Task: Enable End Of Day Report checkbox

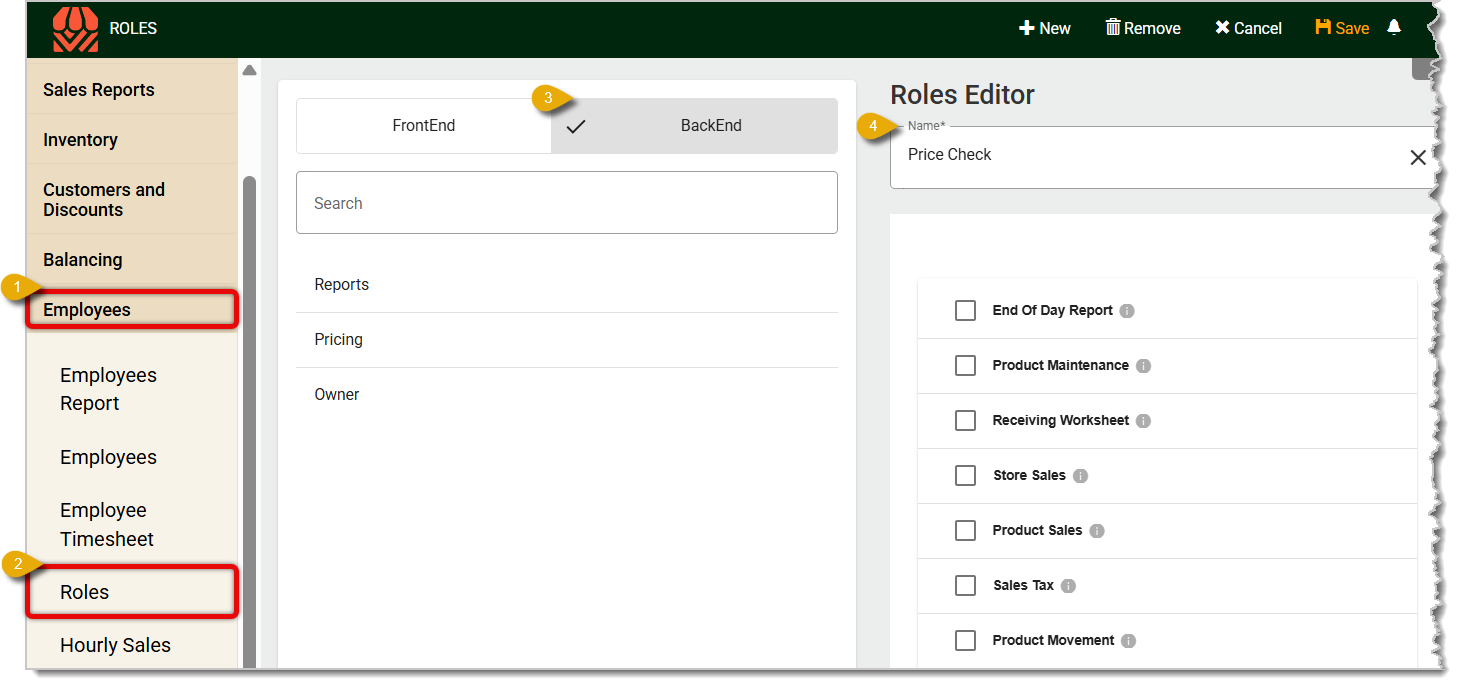Action: point(965,311)
